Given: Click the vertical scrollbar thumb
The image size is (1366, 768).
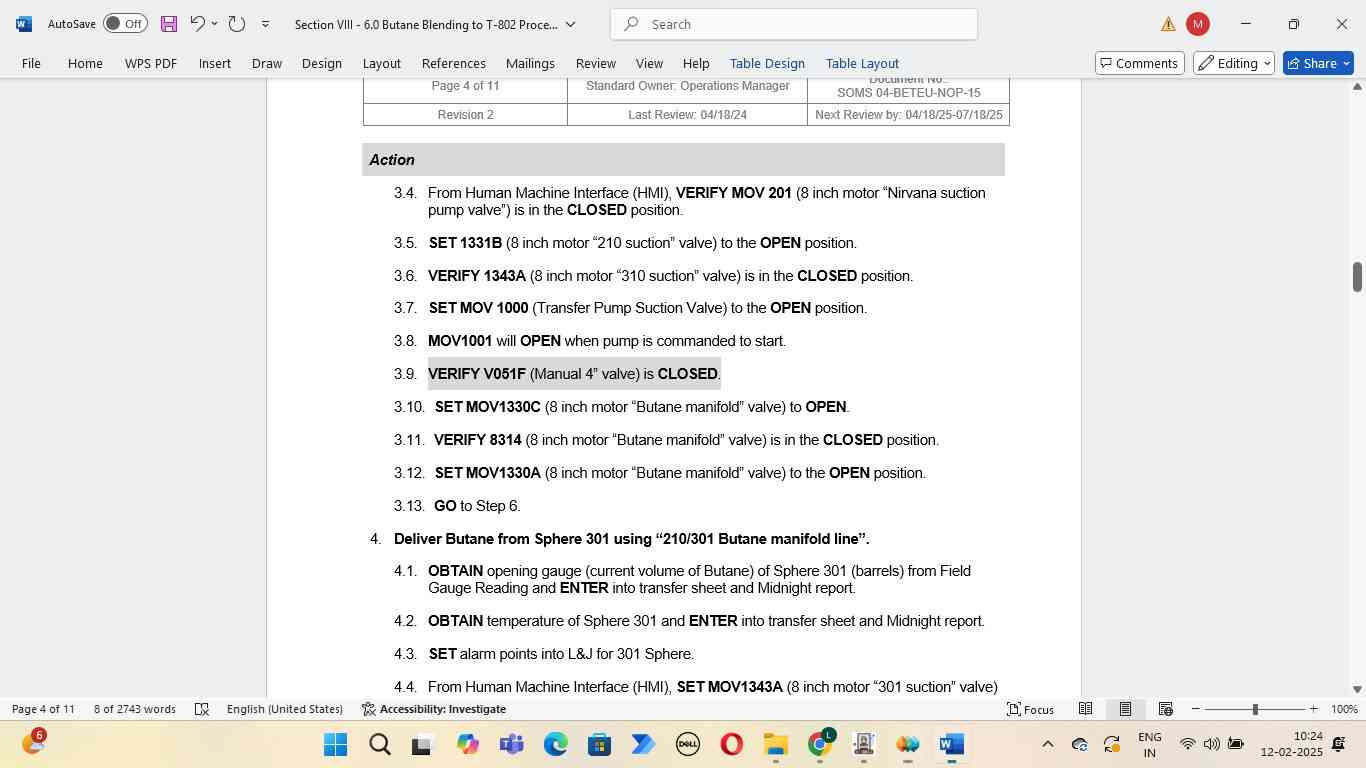Looking at the screenshot, I should 1357,277.
